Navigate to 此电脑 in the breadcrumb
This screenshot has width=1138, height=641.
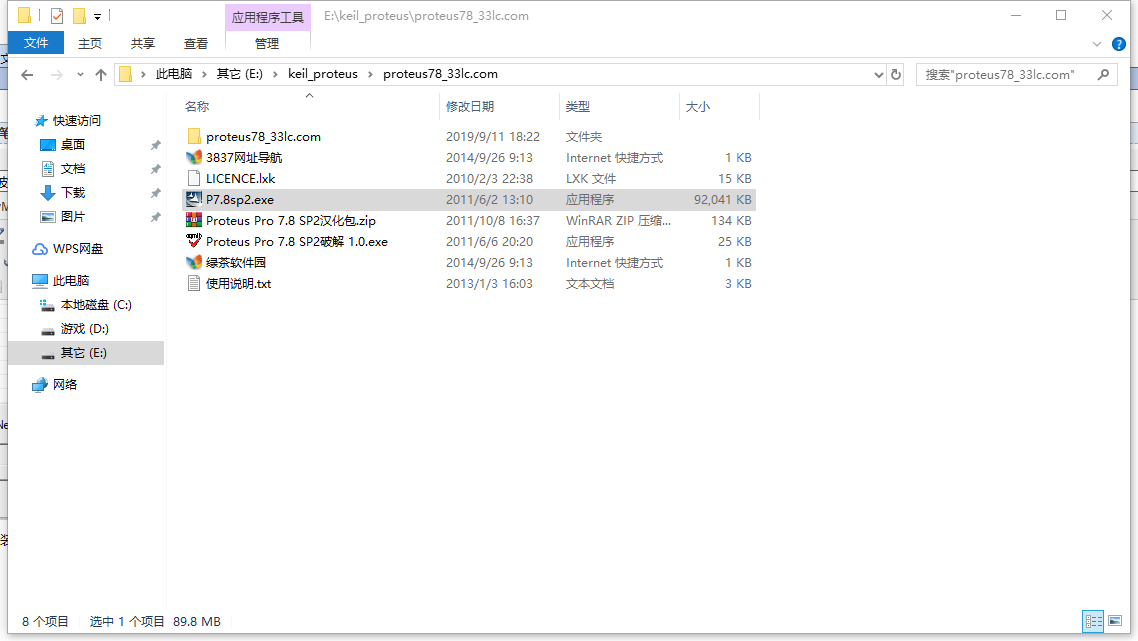pyautogui.click(x=174, y=74)
